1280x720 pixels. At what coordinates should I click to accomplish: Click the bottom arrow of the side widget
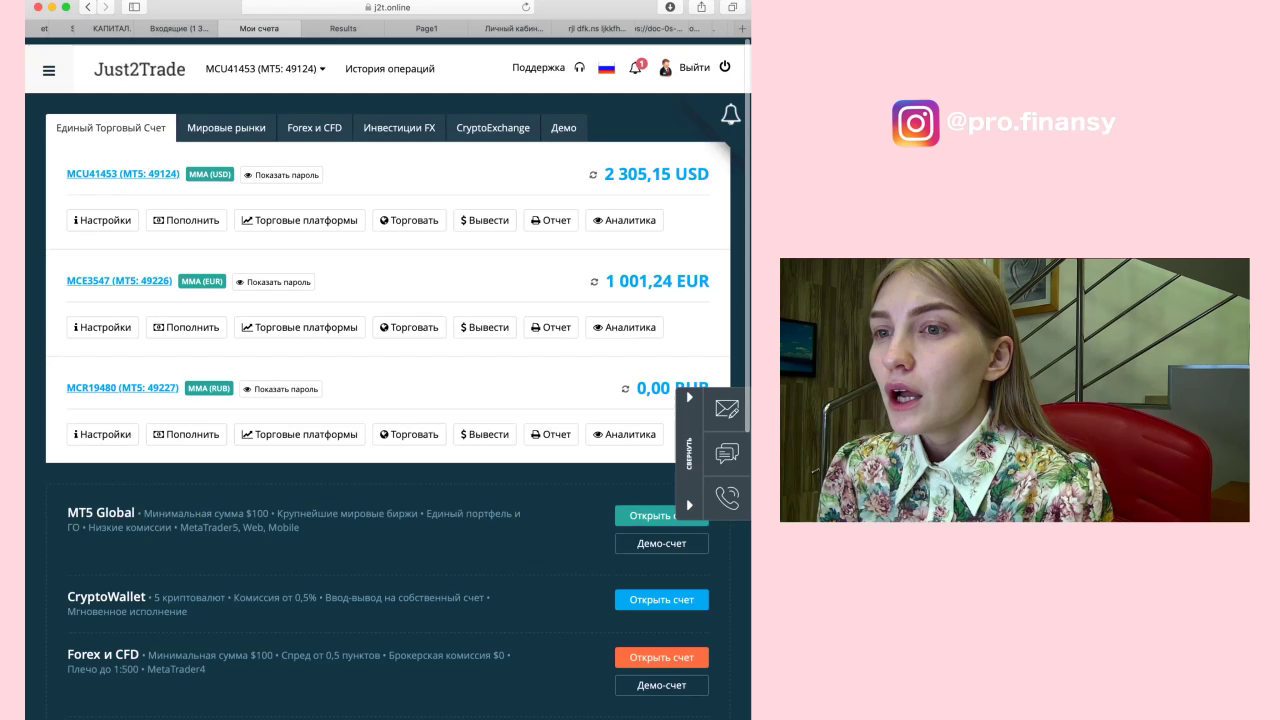click(x=690, y=505)
